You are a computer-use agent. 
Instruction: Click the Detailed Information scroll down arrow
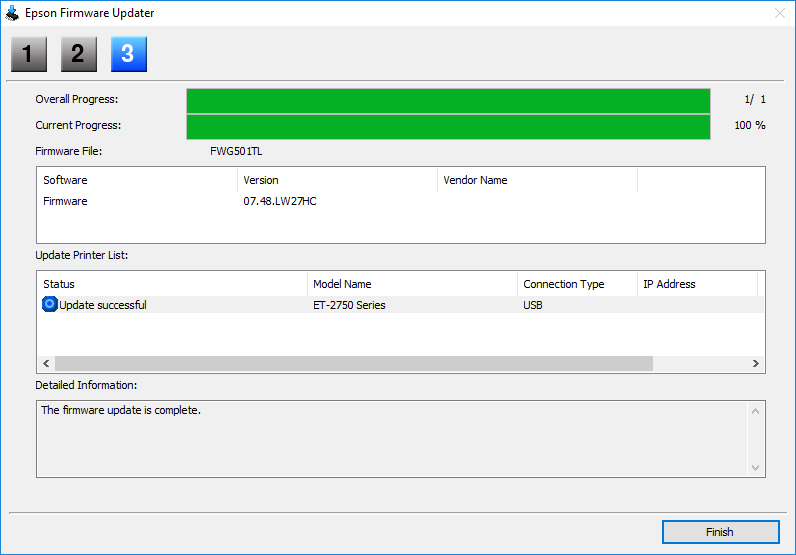point(756,467)
